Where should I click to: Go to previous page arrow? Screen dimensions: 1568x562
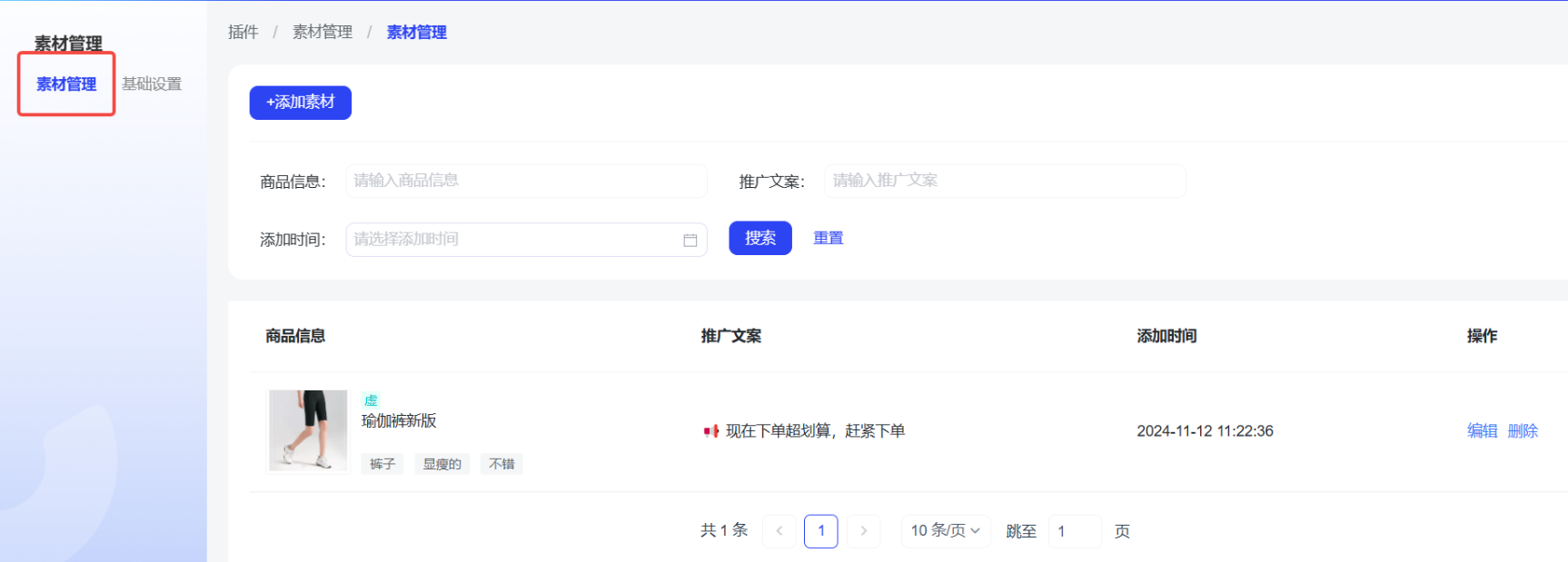tap(779, 531)
